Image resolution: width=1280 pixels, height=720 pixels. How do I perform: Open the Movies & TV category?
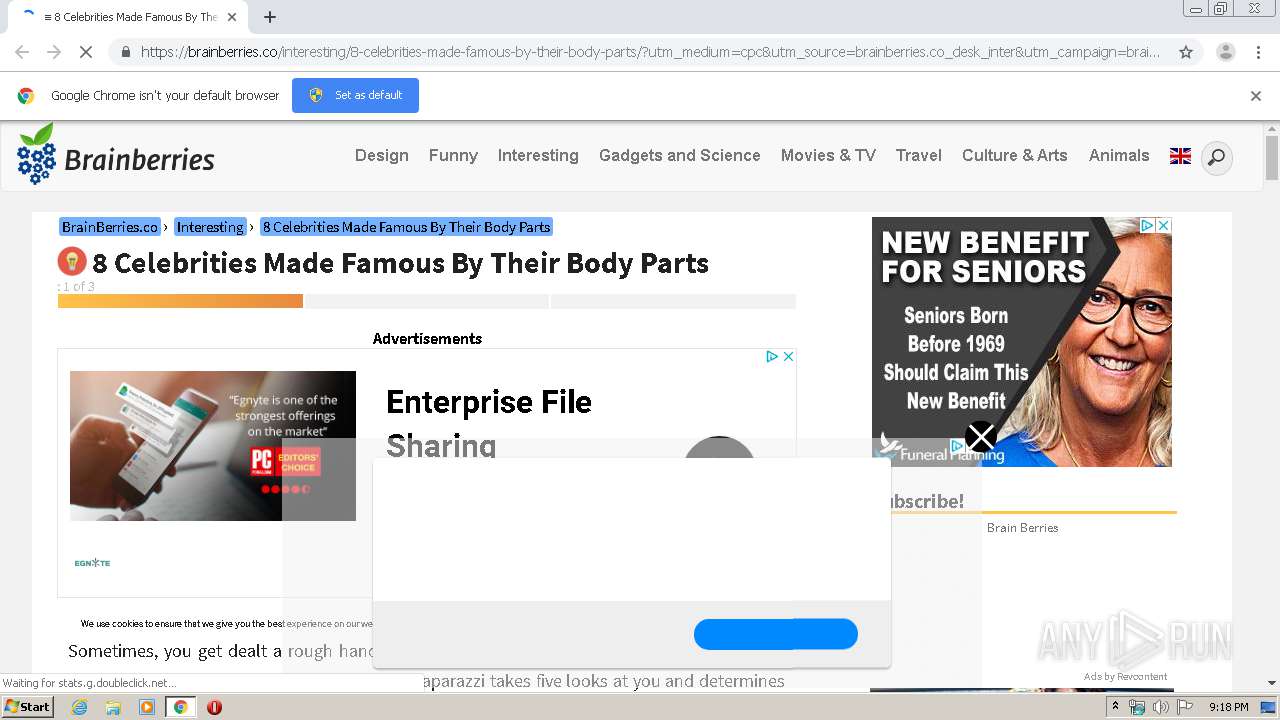click(828, 156)
